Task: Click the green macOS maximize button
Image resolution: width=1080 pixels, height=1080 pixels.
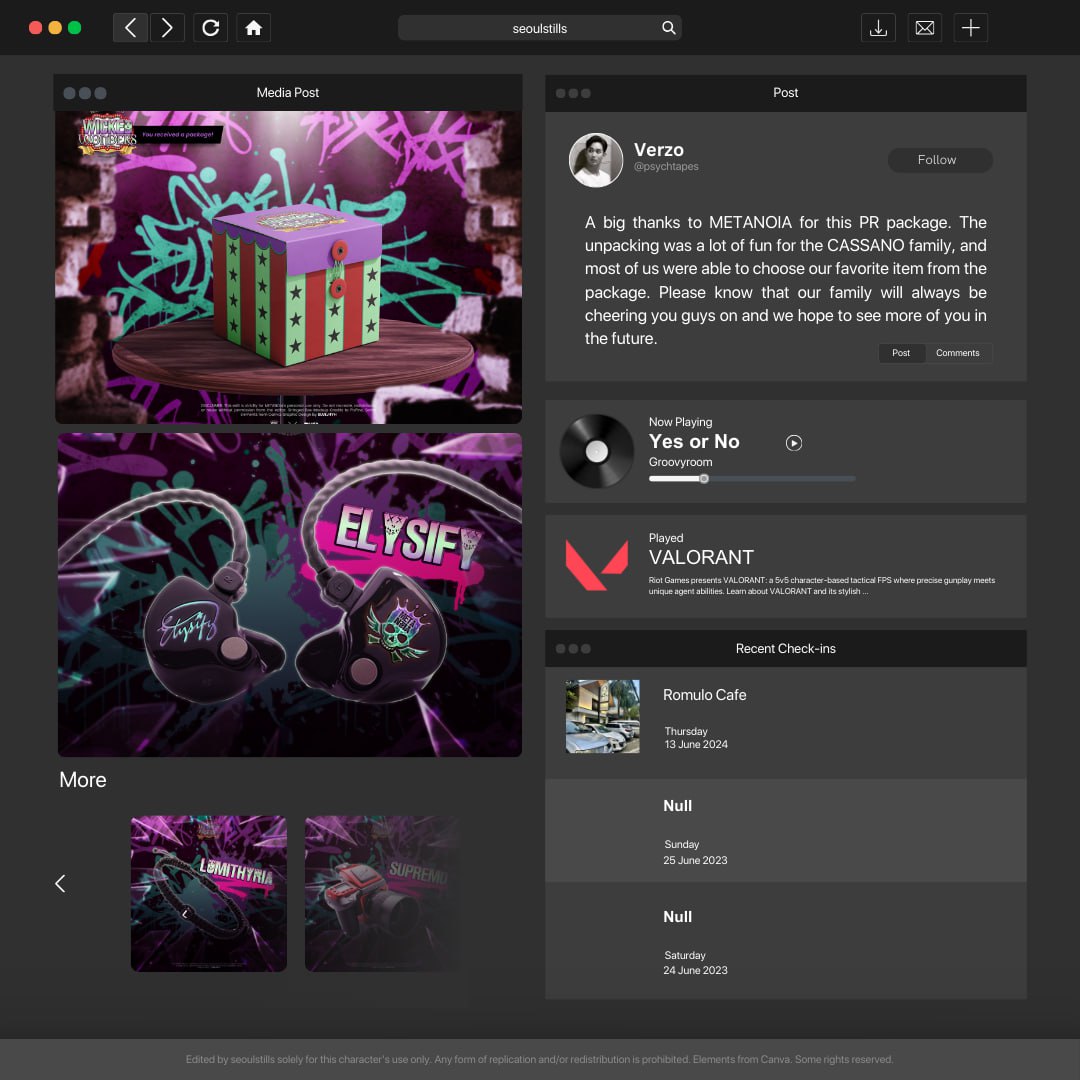Action: [x=74, y=28]
